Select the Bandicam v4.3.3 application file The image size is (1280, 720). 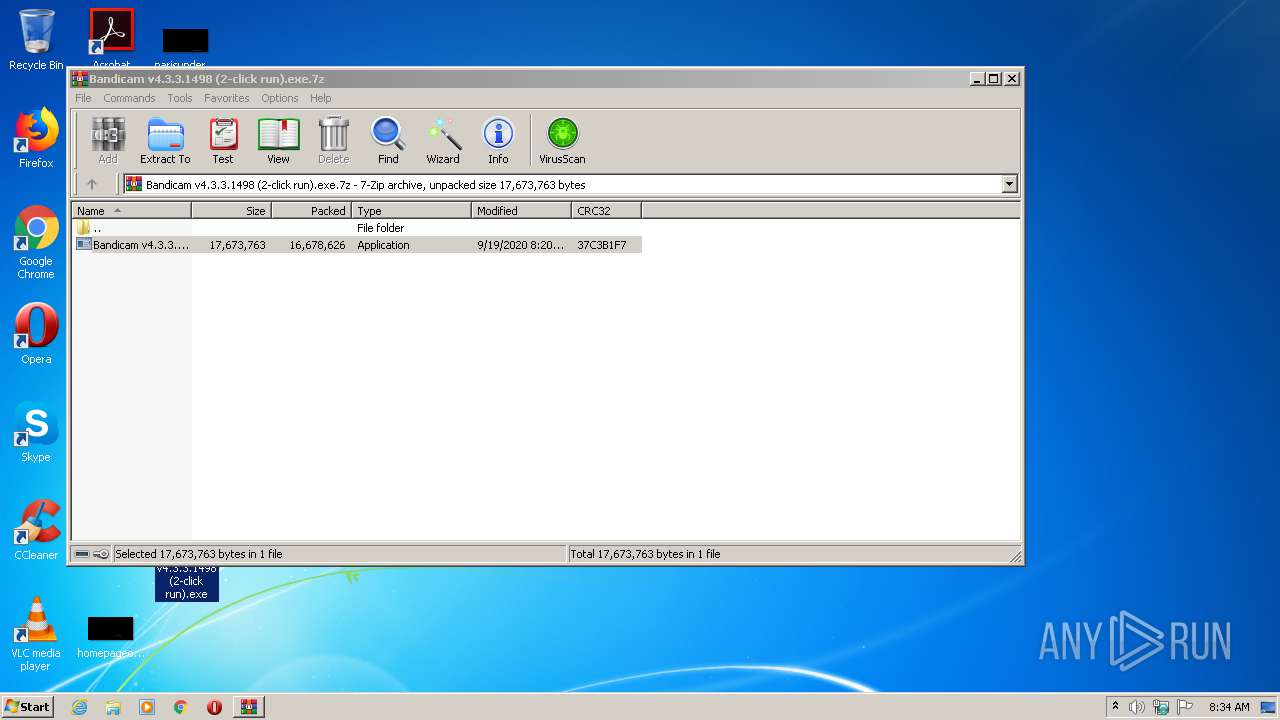[x=356, y=245]
